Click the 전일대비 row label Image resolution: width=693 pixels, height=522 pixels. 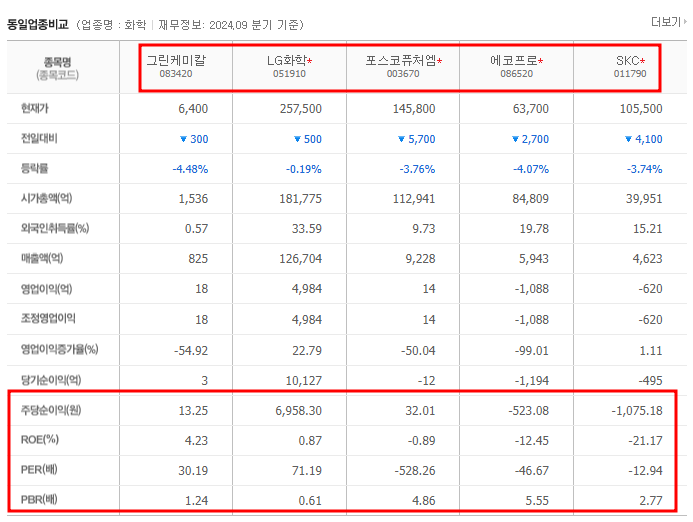[x=39, y=138]
